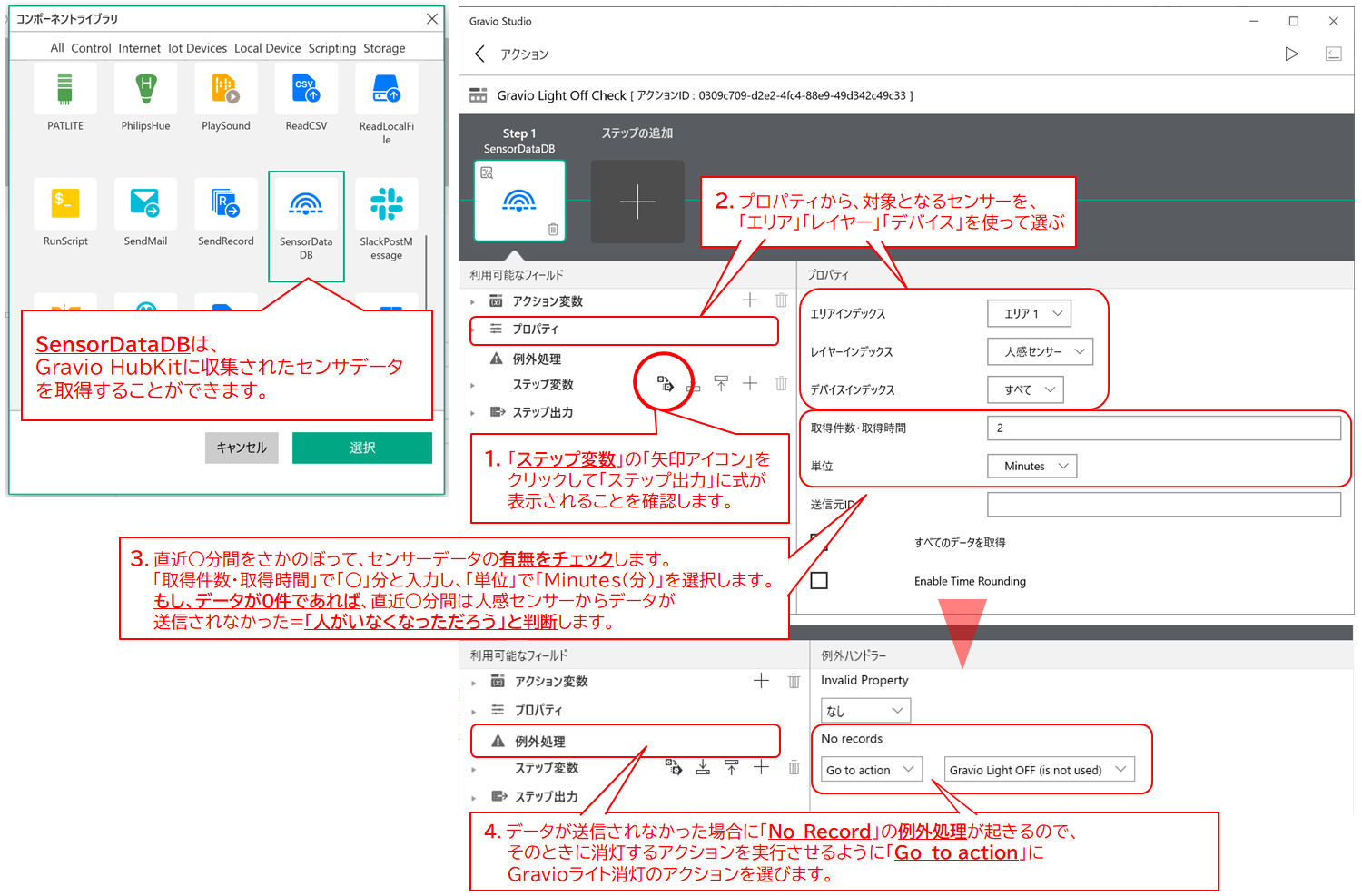Open the log panel icon beside play

pyautogui.click(x=1333, y=54)
